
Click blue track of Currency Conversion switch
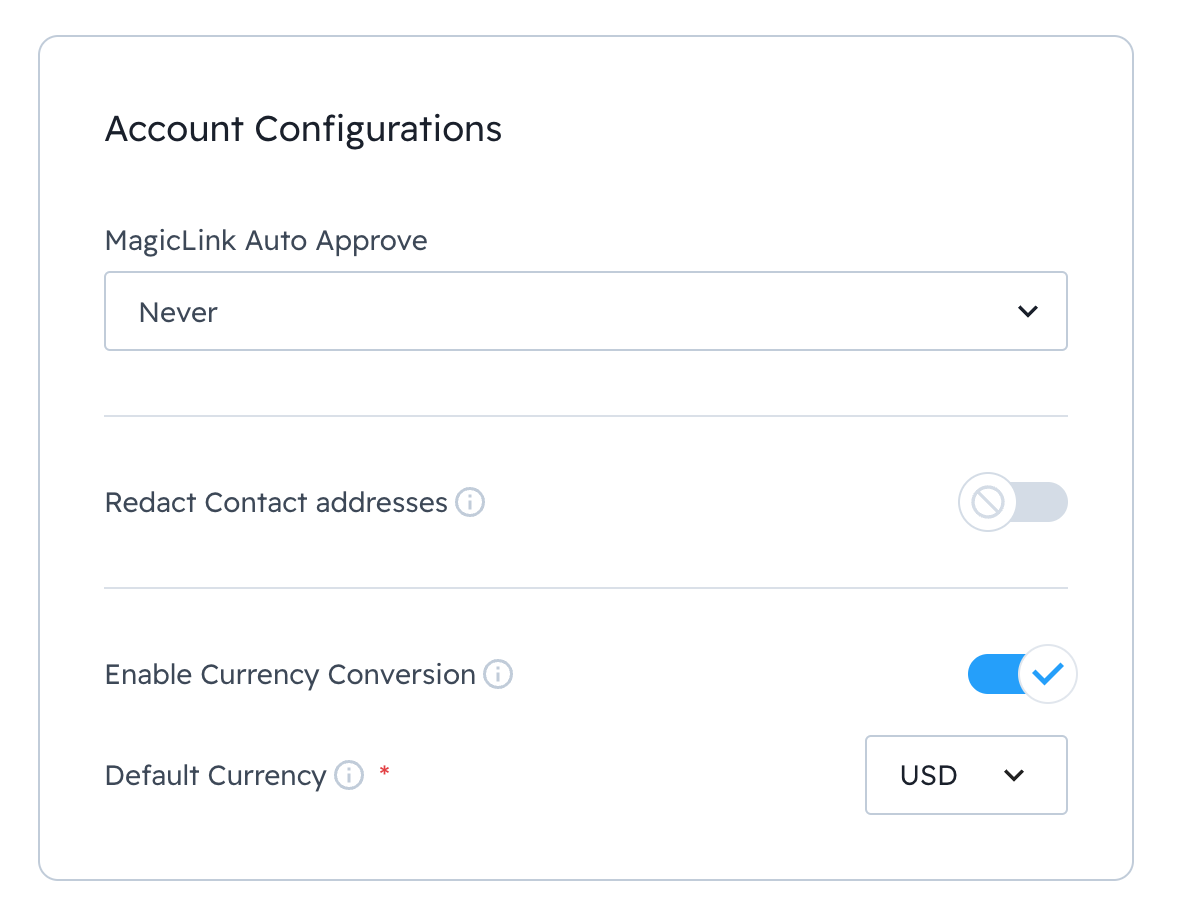click(990, 674)
